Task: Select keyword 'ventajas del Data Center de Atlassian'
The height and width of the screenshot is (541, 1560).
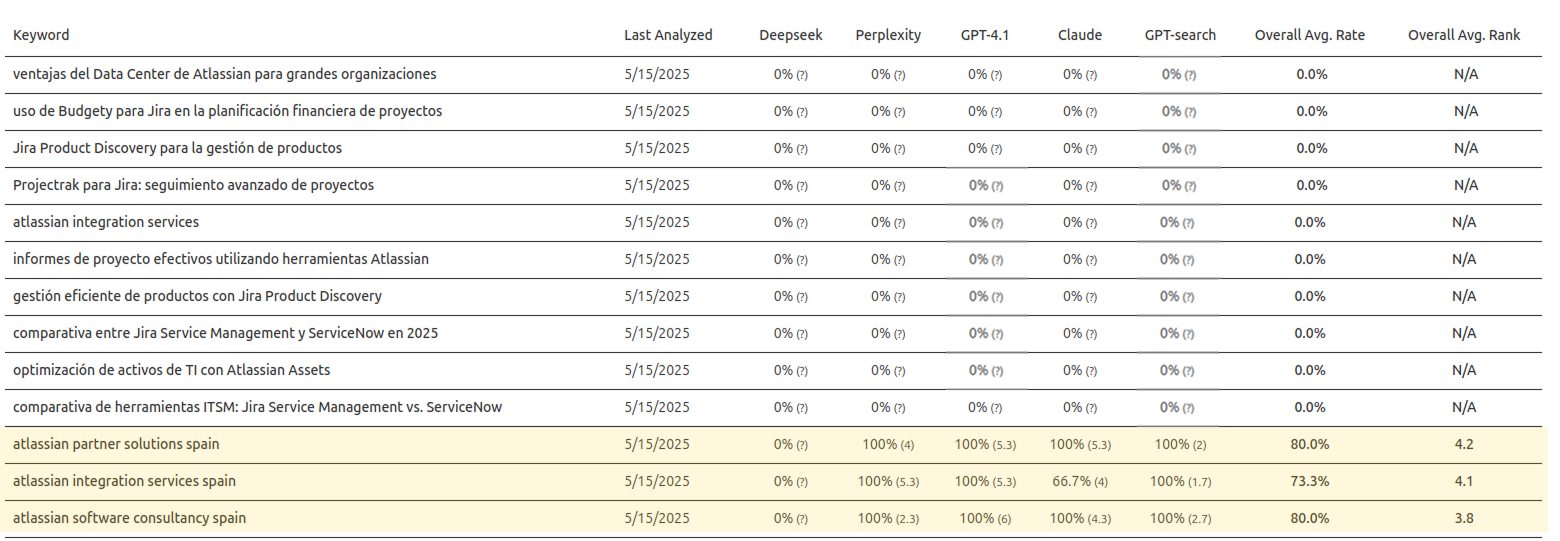Action: pyautogui.click(x=224, y=74)
